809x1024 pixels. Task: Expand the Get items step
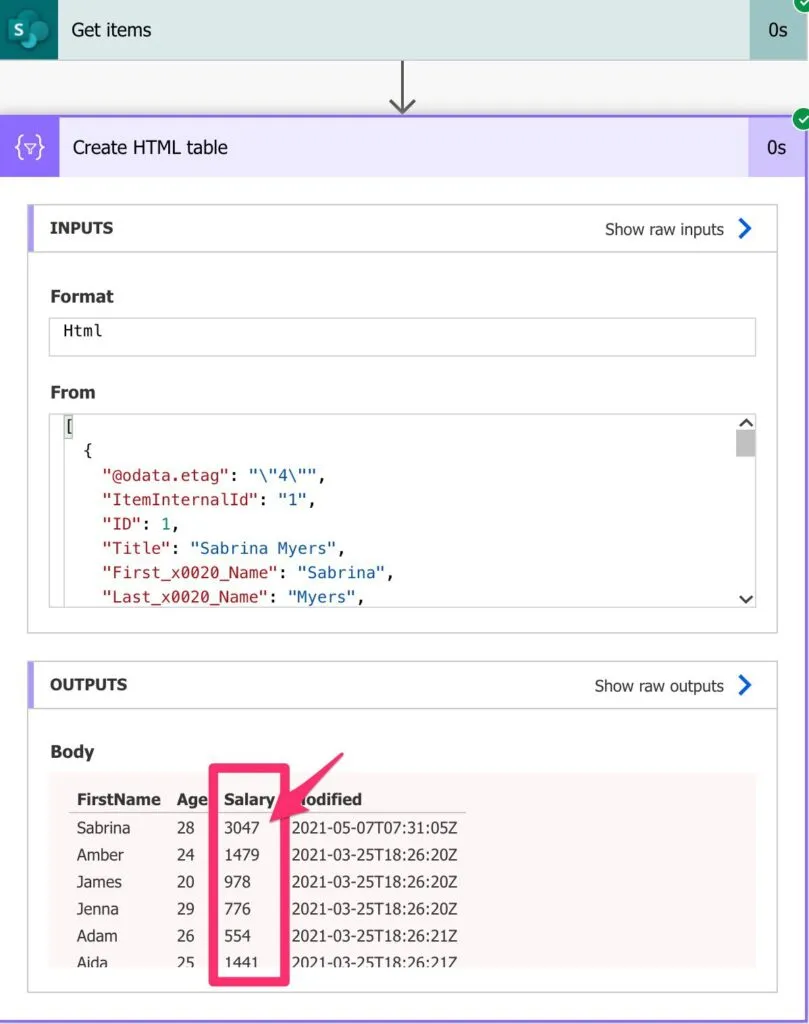(x=400, y=30)
